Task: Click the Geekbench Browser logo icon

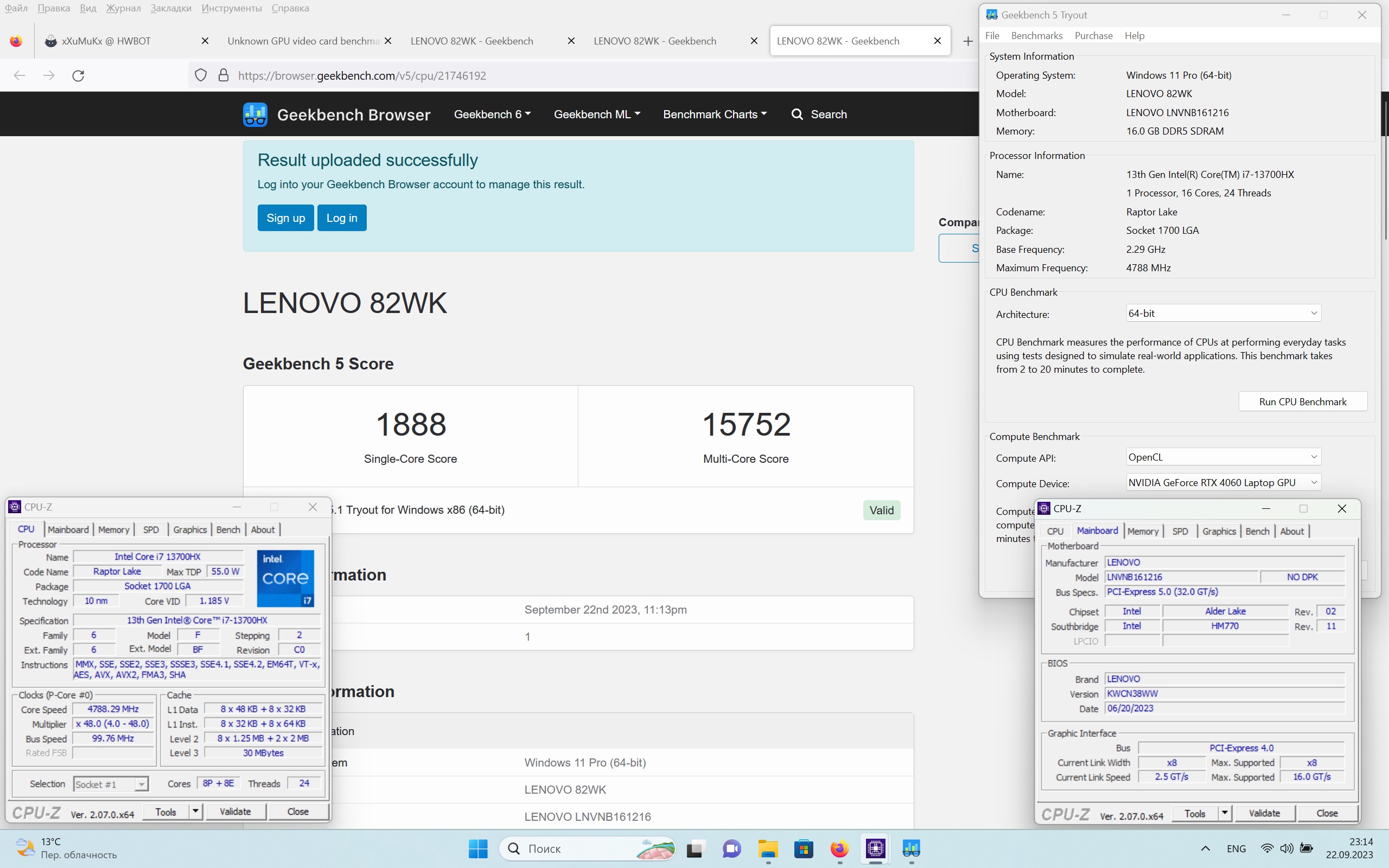Action: (255, 114)
